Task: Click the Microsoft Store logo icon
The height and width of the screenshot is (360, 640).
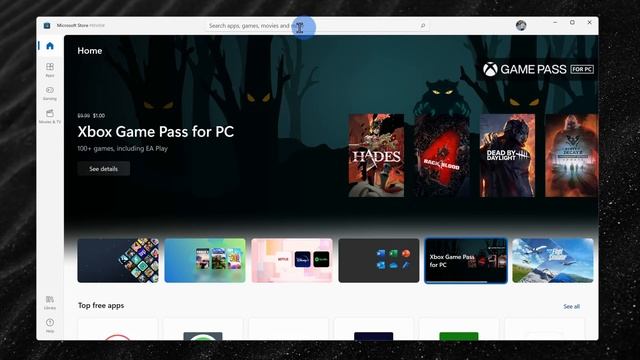Action: 47,25
